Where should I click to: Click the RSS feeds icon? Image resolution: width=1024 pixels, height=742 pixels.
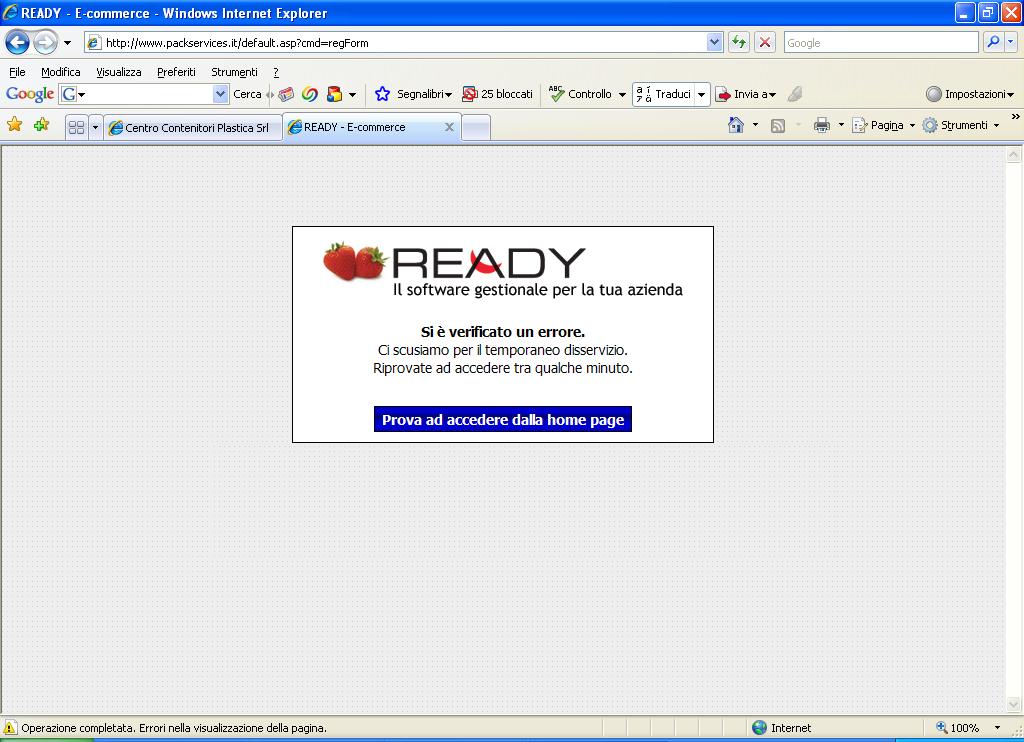point(778,125)
